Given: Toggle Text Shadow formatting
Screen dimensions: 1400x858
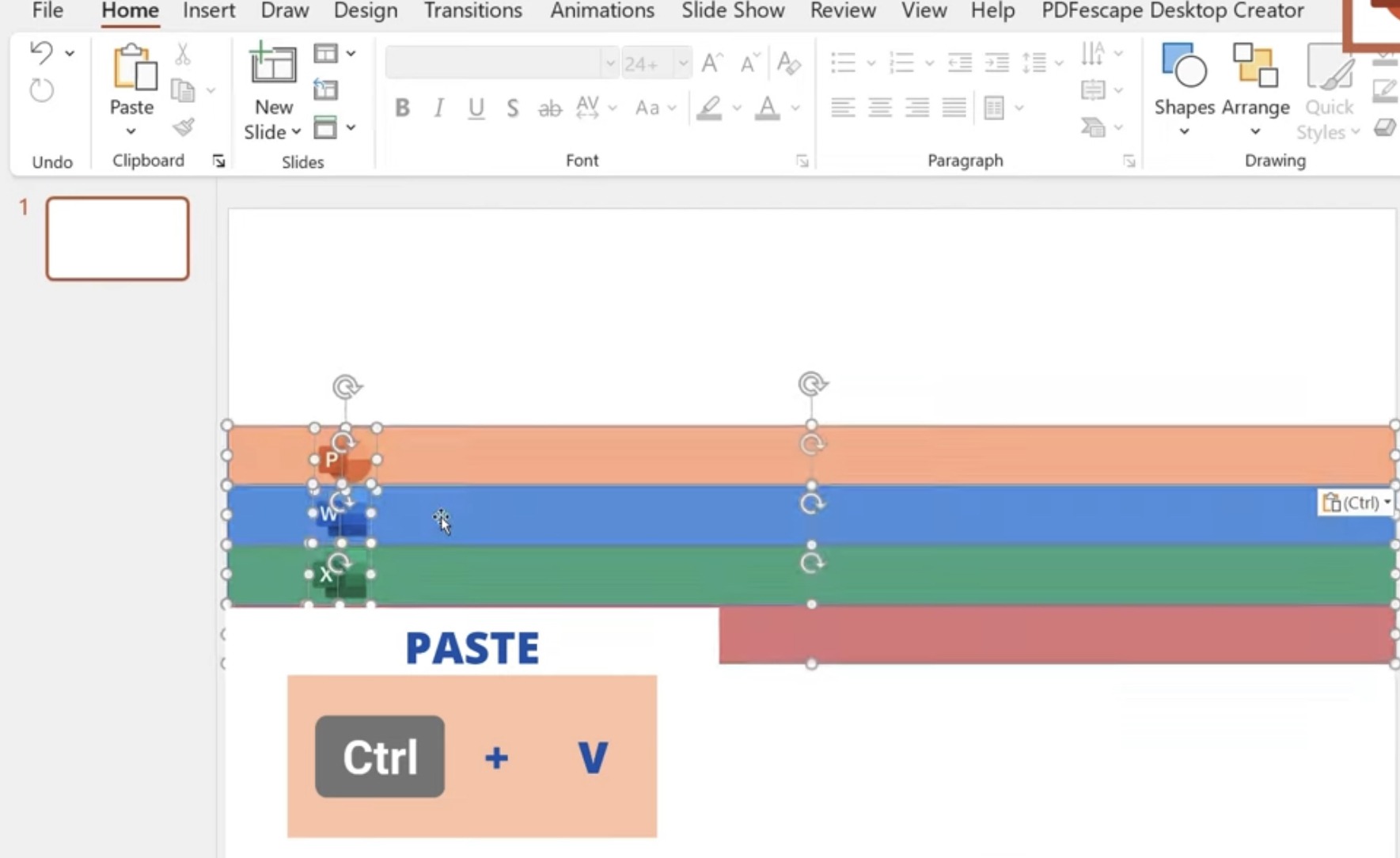Looking at the screenshot, I should 513,108.
